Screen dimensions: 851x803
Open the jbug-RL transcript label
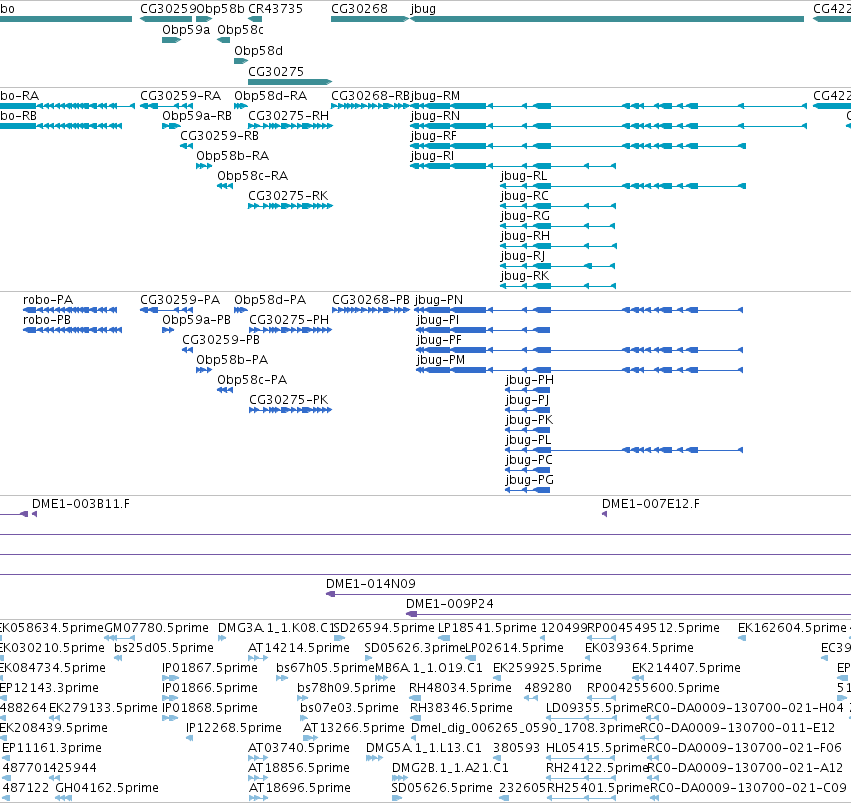tap(524, 176)
